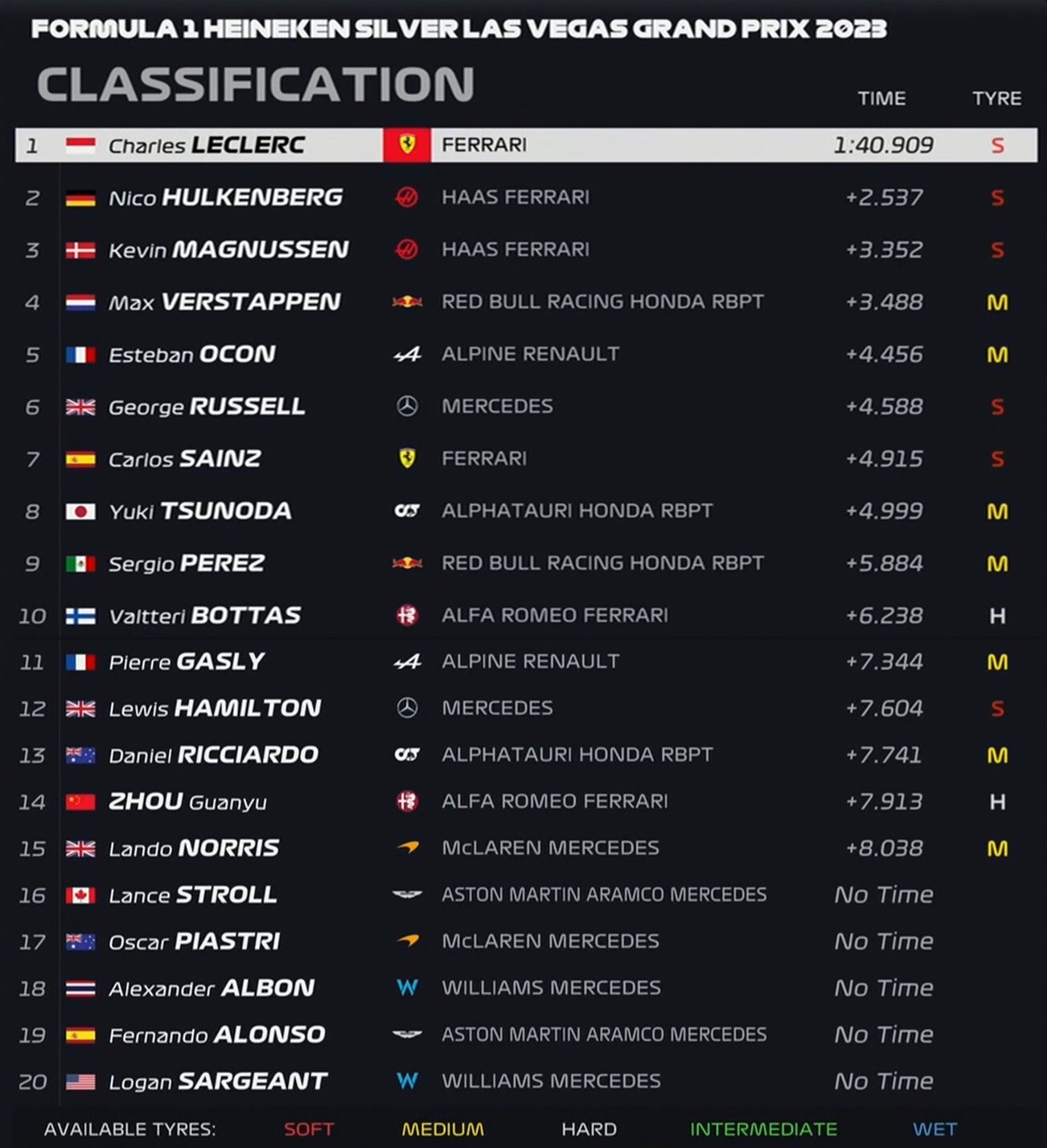Click the Monaco flag next to Leclerc
1047x1148 pixels.
(80, 146)
